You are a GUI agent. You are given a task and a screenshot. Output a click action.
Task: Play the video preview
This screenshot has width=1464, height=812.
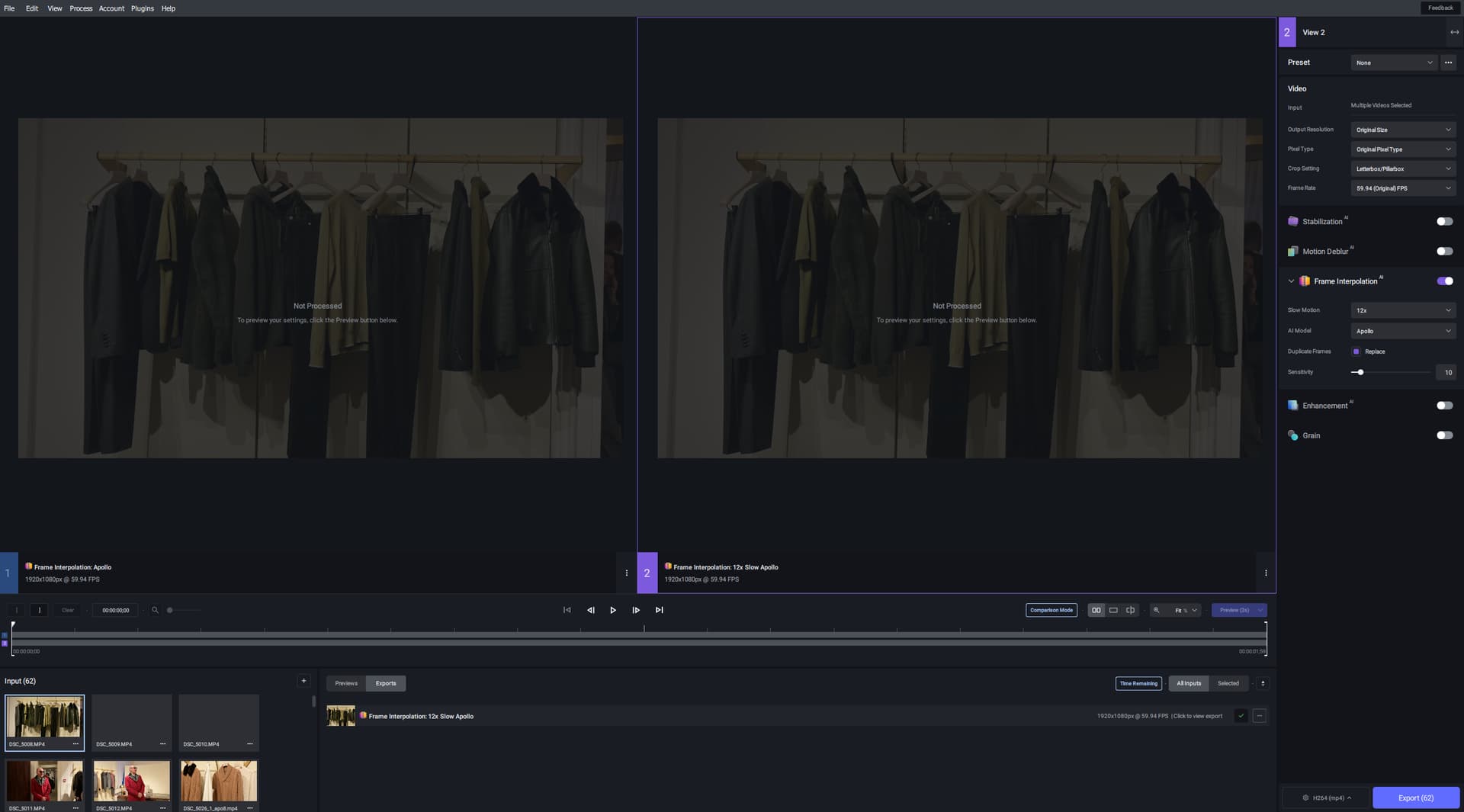tap(613, 610)
